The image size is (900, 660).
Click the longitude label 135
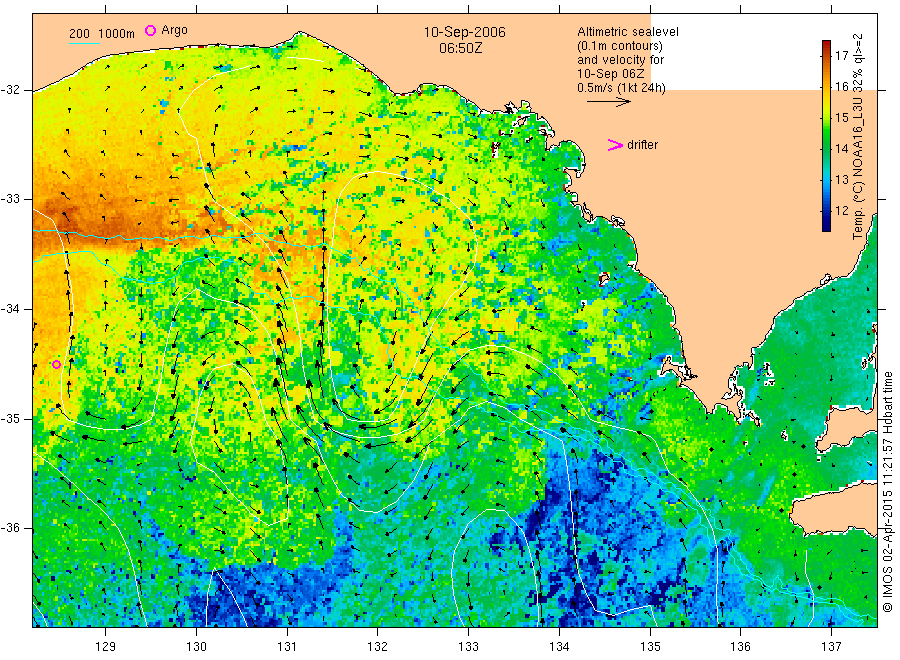tap(650, 647)
